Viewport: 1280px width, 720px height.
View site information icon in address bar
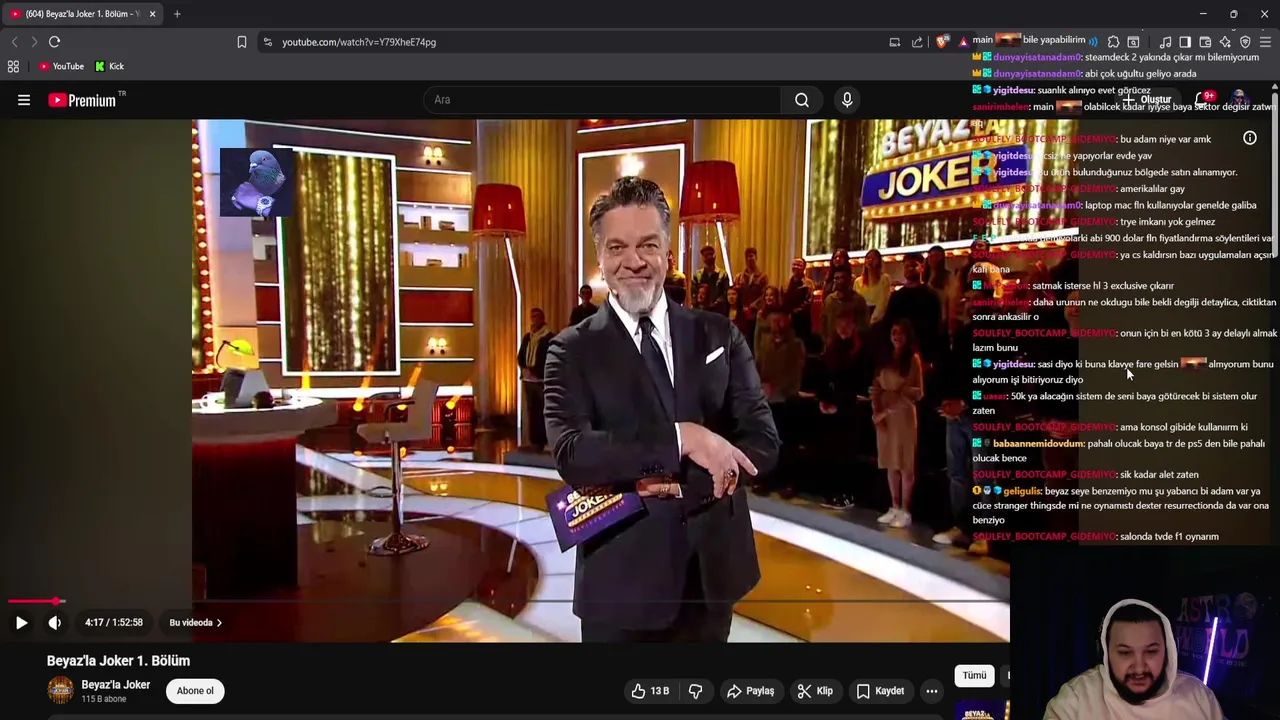click(267, 42)
